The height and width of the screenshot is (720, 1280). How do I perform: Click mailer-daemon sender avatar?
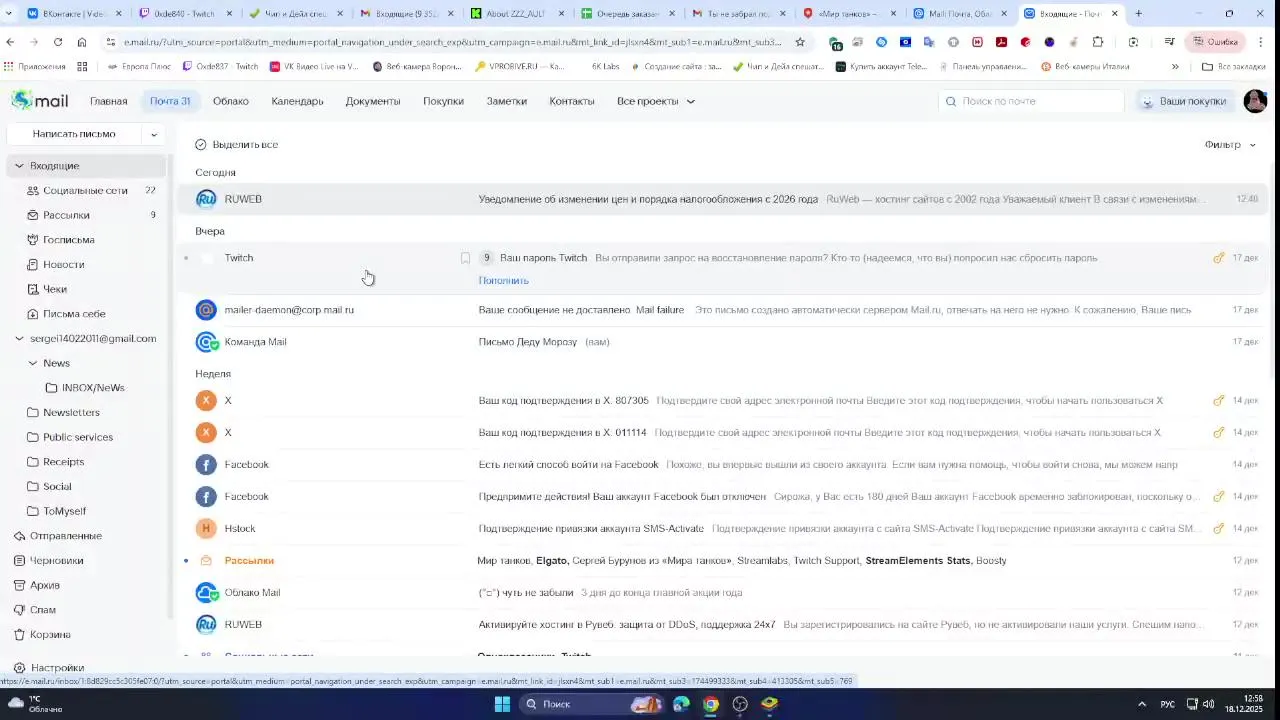(x=206, y=310)
